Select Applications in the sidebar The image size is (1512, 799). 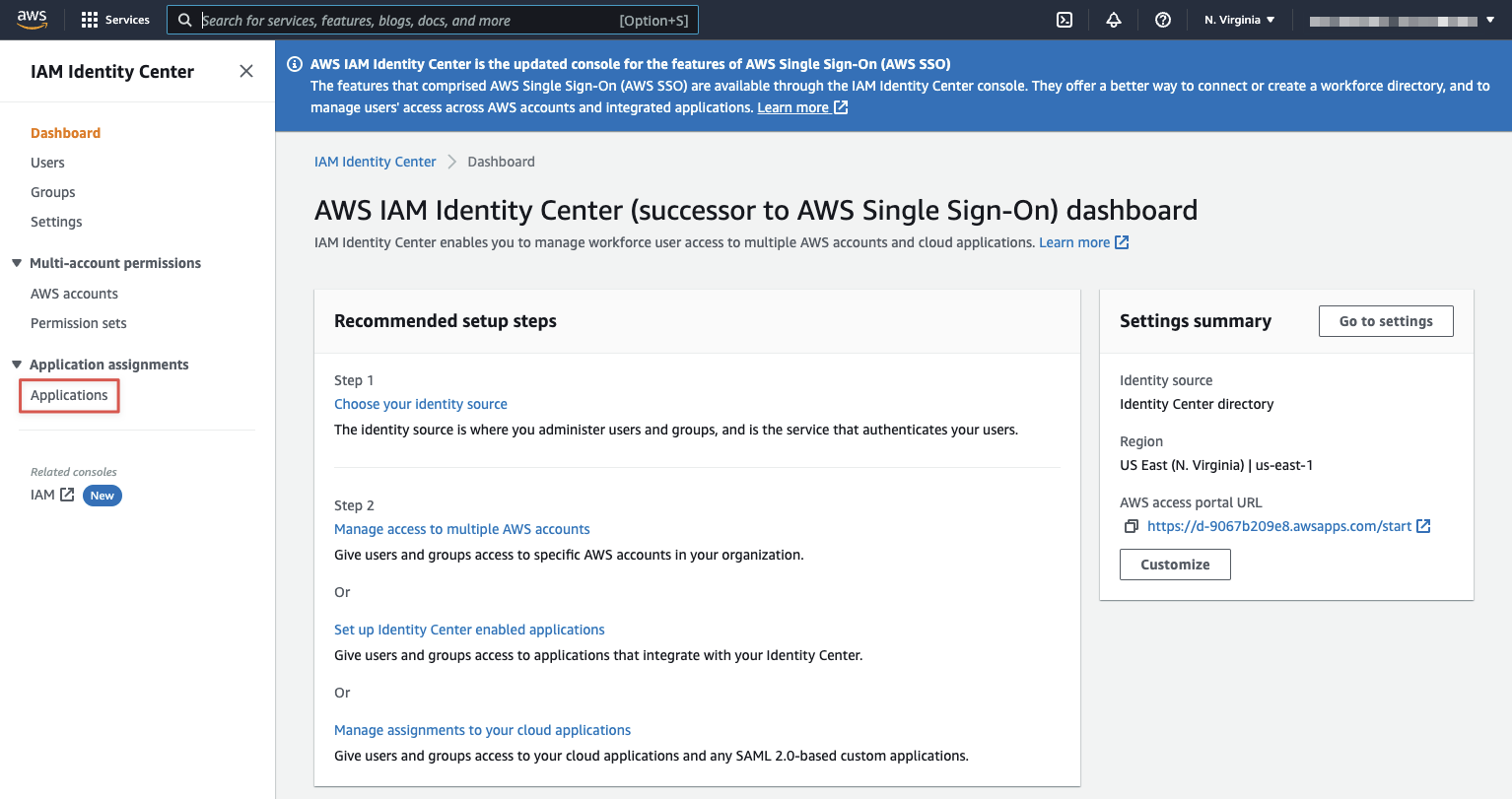click(x=69, y=395)
